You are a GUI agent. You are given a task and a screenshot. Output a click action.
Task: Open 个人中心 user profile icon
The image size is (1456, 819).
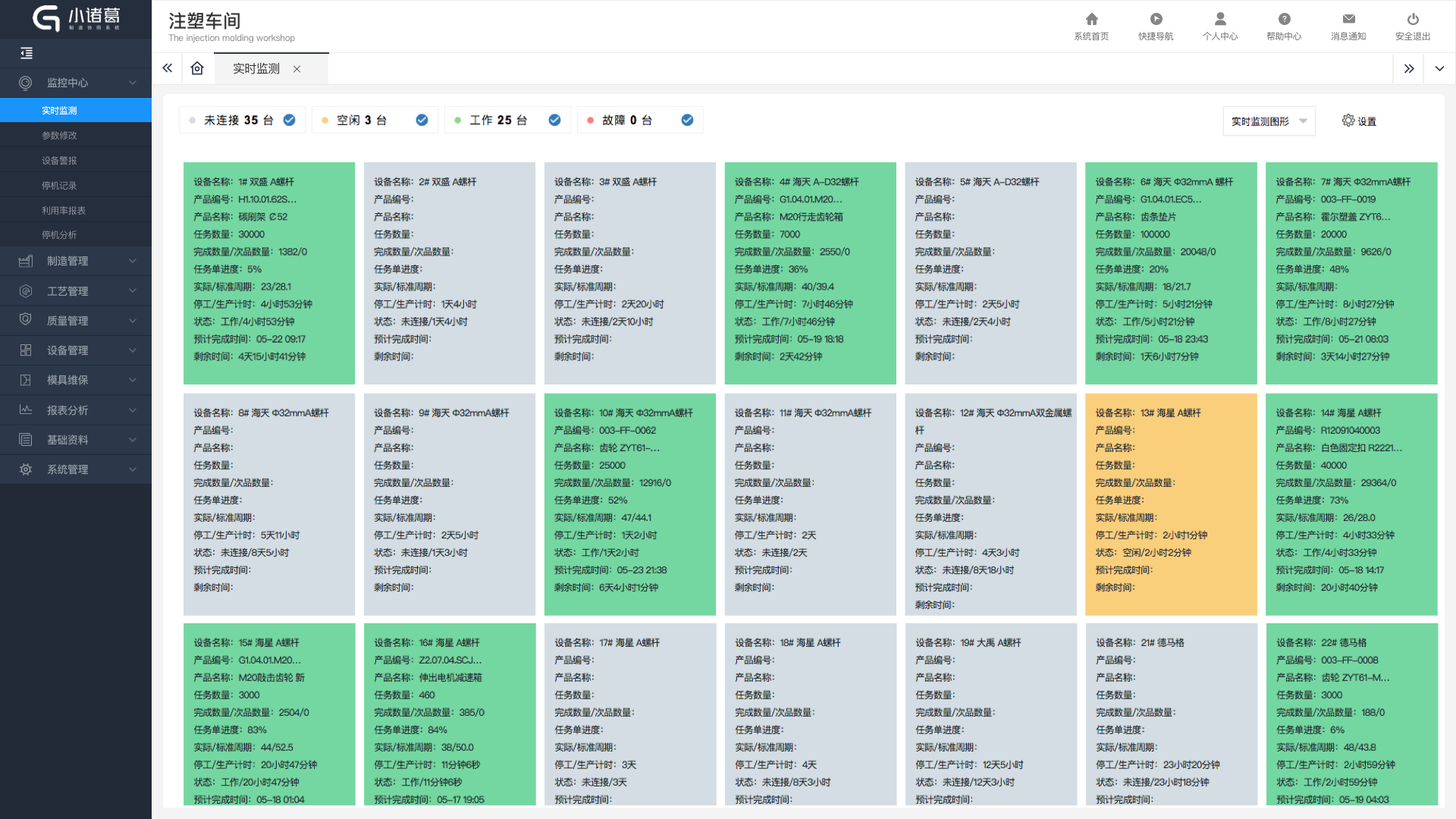tap(1219, 20)
